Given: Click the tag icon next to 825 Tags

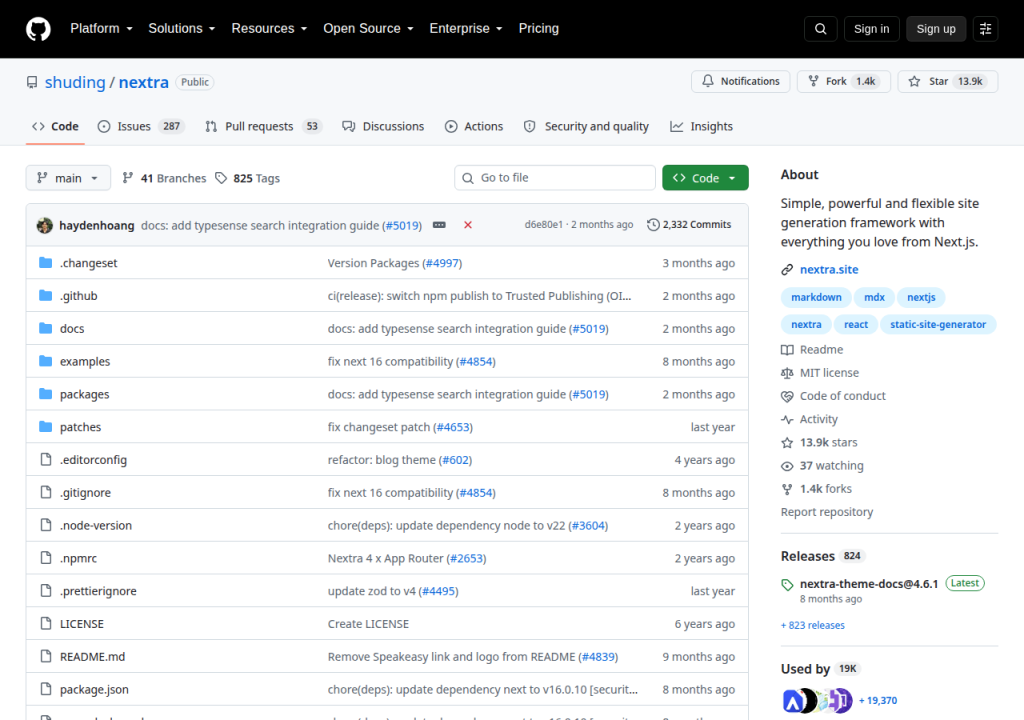Looking at the screenshot, I should 221,178.
